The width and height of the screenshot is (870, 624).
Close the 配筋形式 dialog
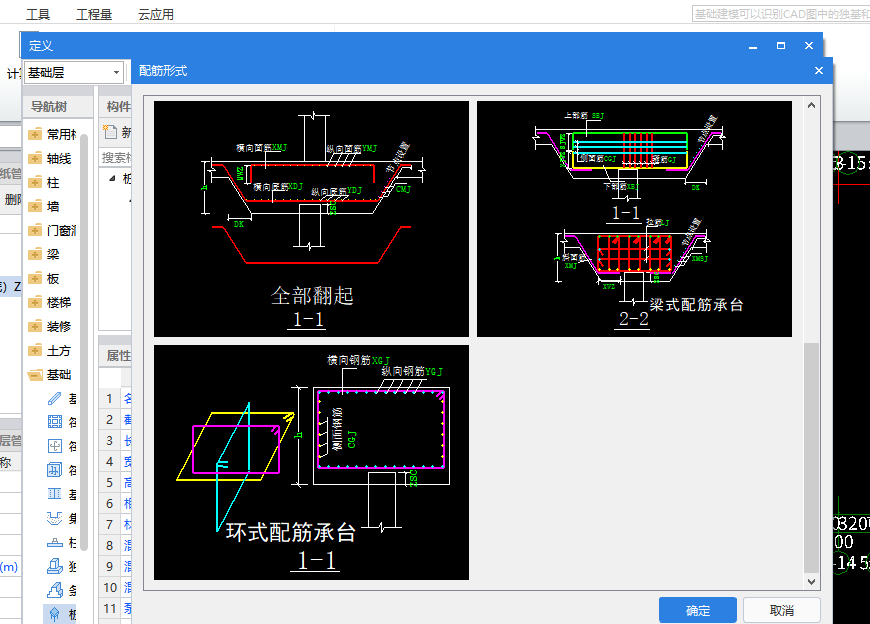pyautogui.click(x=819, y=70)
